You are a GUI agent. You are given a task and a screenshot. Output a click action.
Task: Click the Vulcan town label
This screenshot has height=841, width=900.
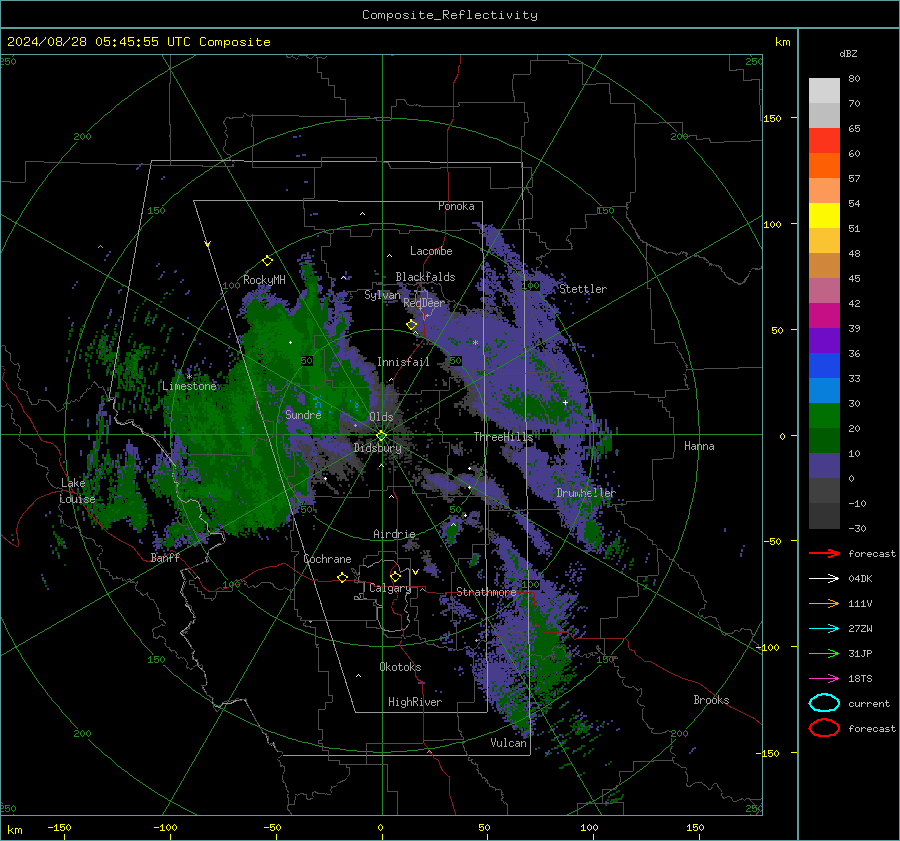(509, 743)
